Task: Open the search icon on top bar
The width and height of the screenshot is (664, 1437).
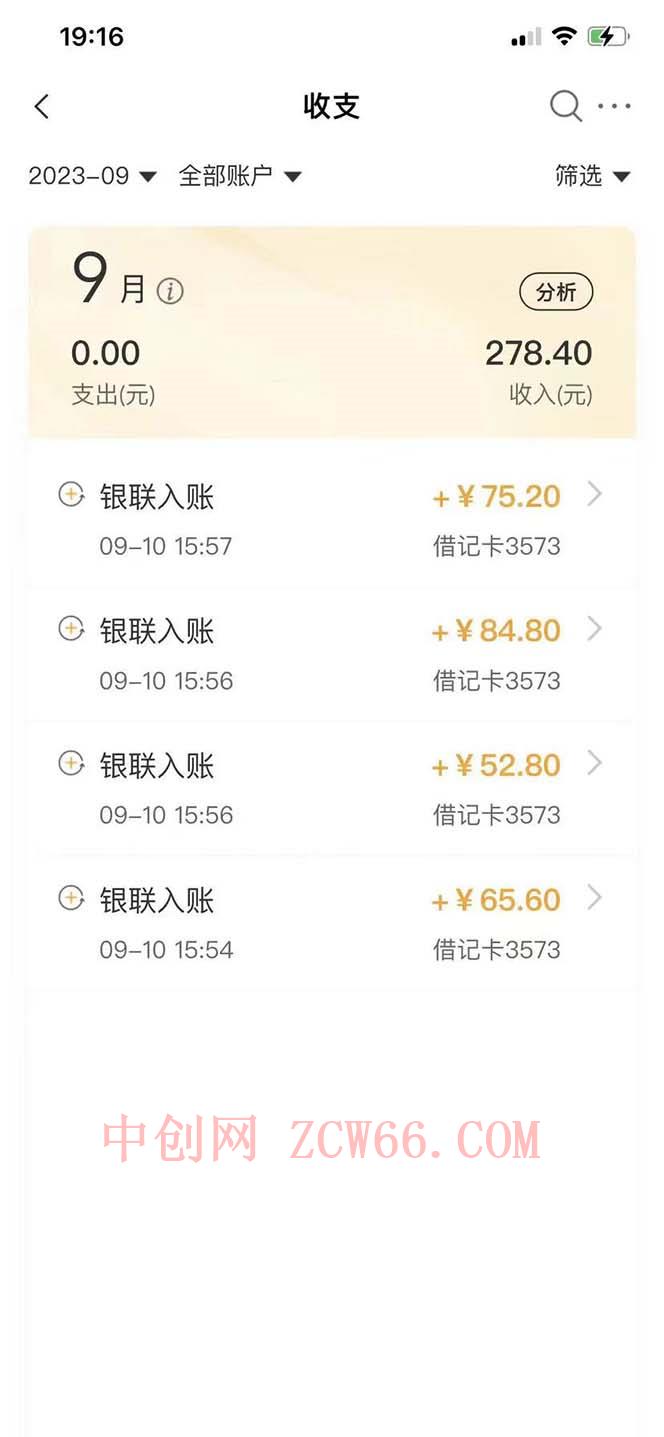Action: click(x=565, y=105)
